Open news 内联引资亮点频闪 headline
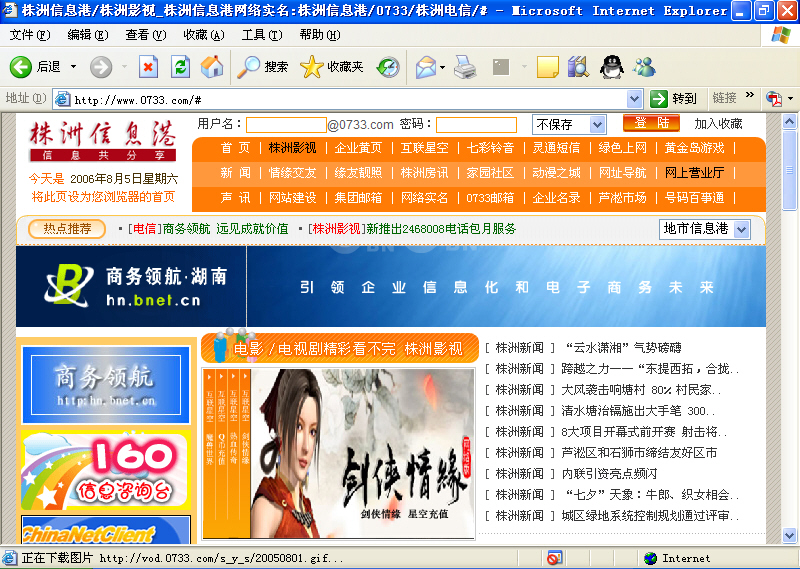The image size is (800, 569). coord(609,474)
